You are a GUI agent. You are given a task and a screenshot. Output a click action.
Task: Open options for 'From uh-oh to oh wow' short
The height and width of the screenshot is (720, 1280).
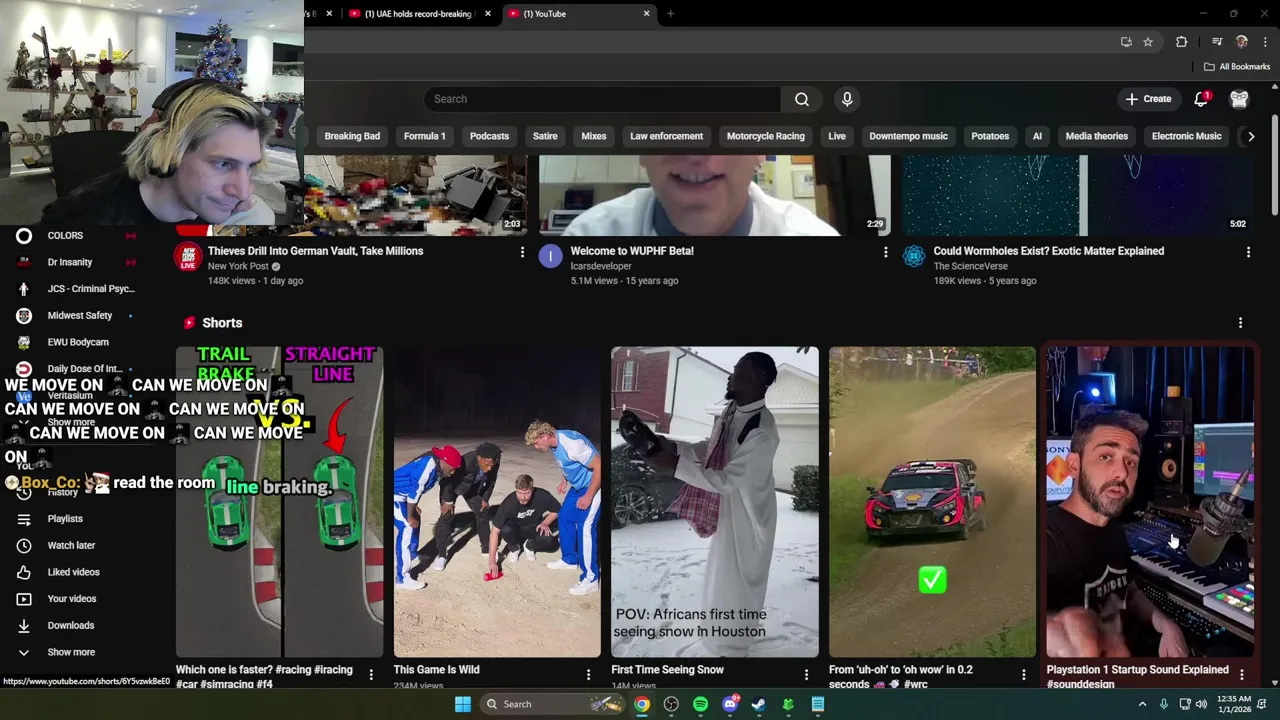click(x=1023, y=675)
